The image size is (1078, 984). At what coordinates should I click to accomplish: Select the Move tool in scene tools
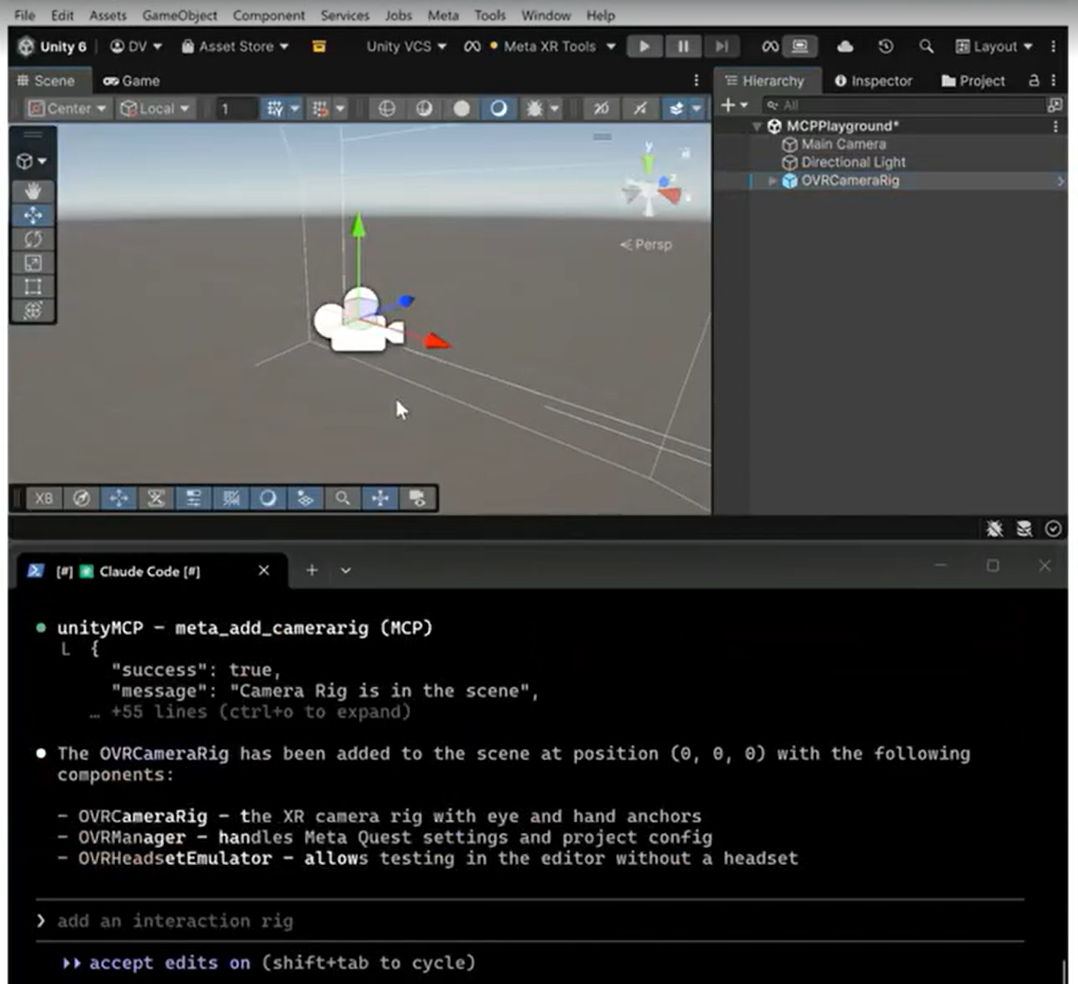pyautogui.click(x=32, y=215)
